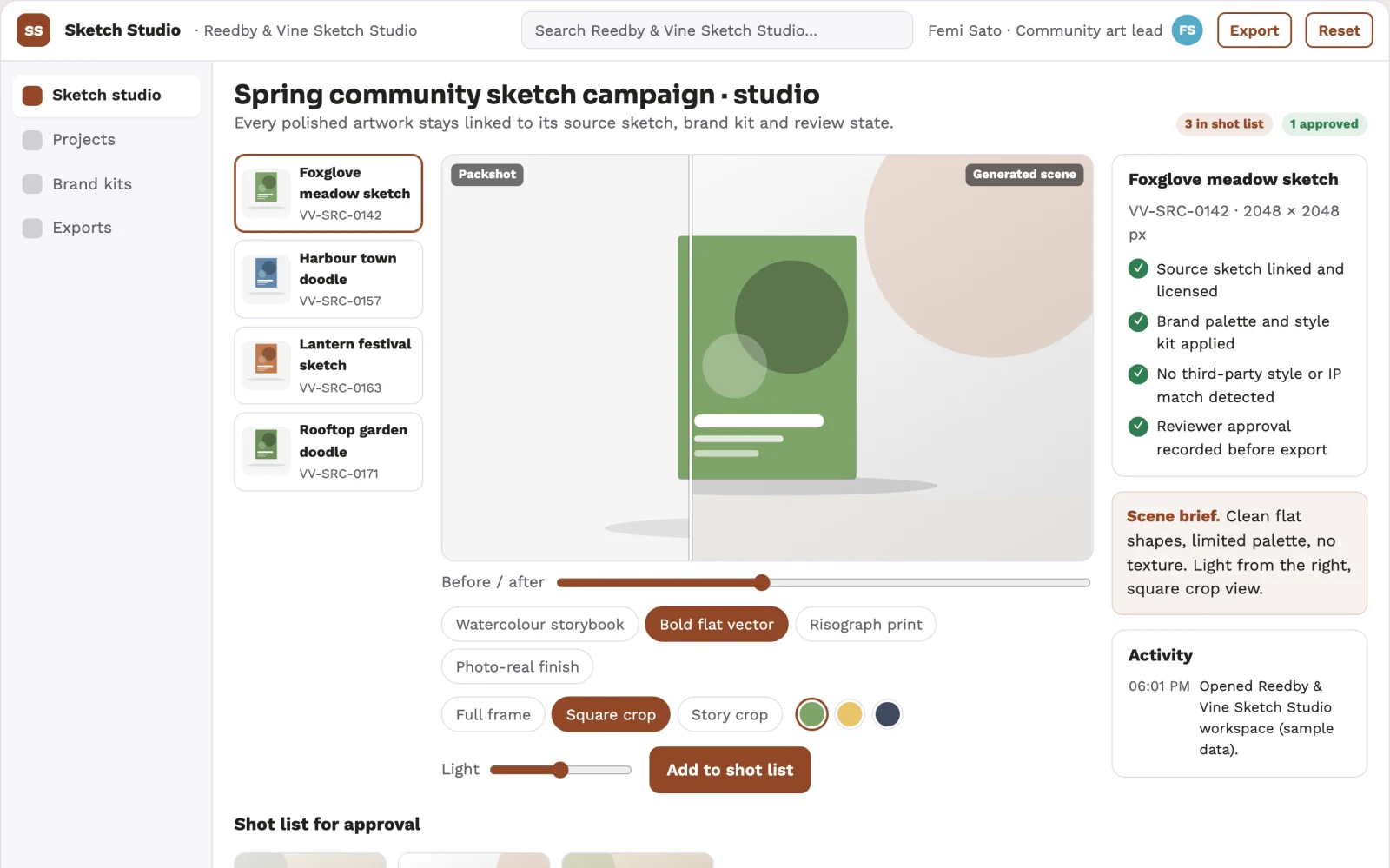The height and width of the screenshot is (868, 1390).
Task: Pick the yellow colour swatch
Action: tap(850, 714)
